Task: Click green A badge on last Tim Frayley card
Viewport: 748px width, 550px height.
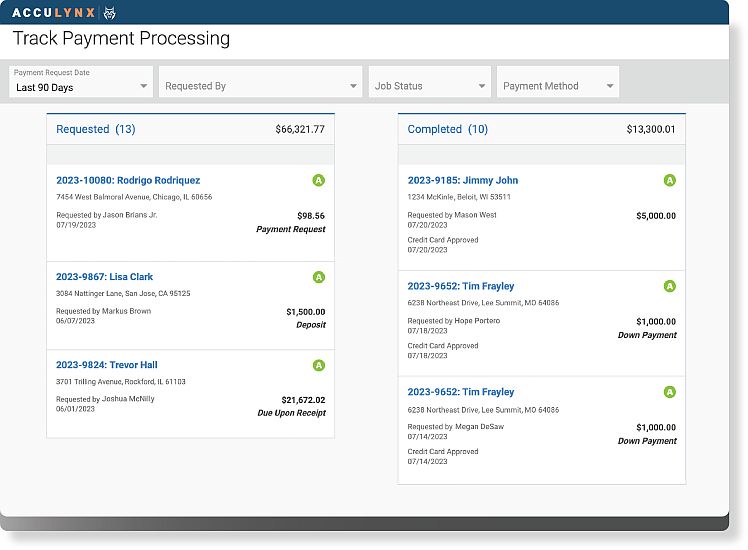Action: point(670,392)
